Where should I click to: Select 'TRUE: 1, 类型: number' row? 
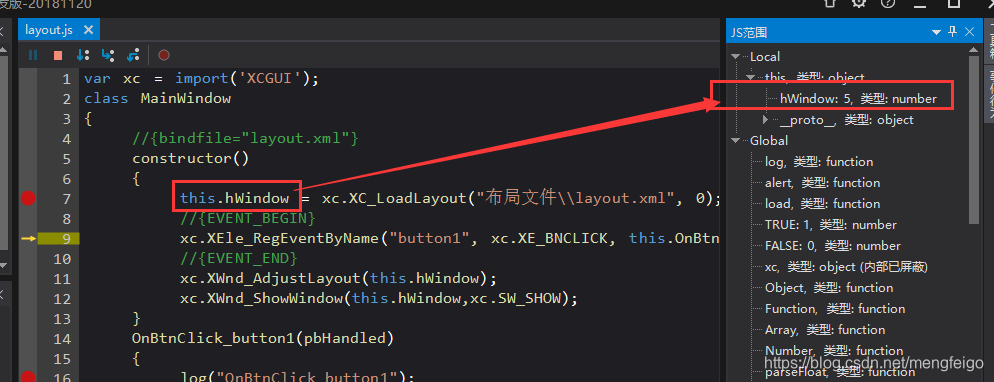pyautogui.click(x=830, y=224)
